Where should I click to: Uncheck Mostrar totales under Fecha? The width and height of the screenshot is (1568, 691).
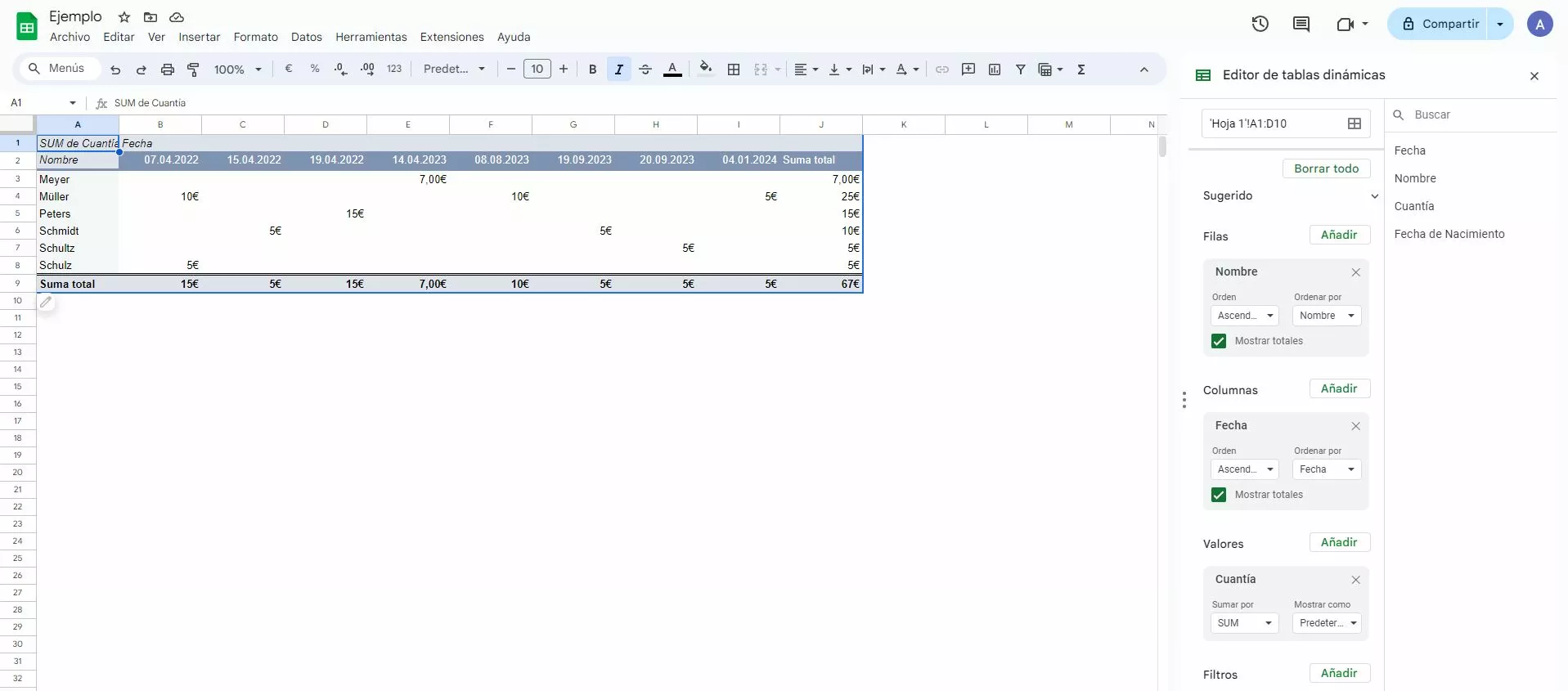click(x=1219, y=495)
